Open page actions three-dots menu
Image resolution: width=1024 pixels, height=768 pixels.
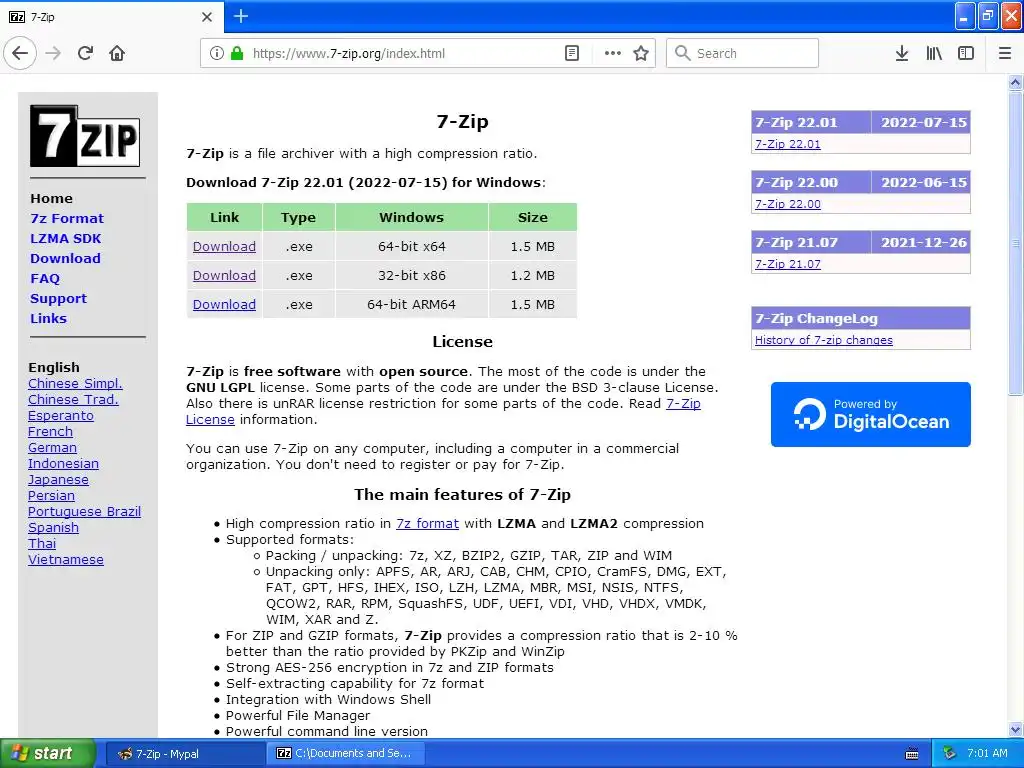point(613,54)
